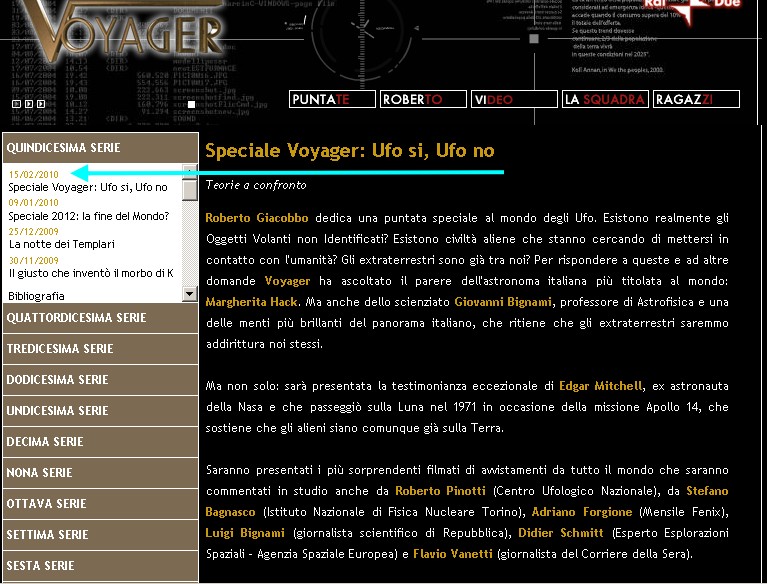Click the Roberto Giacobbo name link
This screenshot has width=767, height=584.
click(257, 218)
